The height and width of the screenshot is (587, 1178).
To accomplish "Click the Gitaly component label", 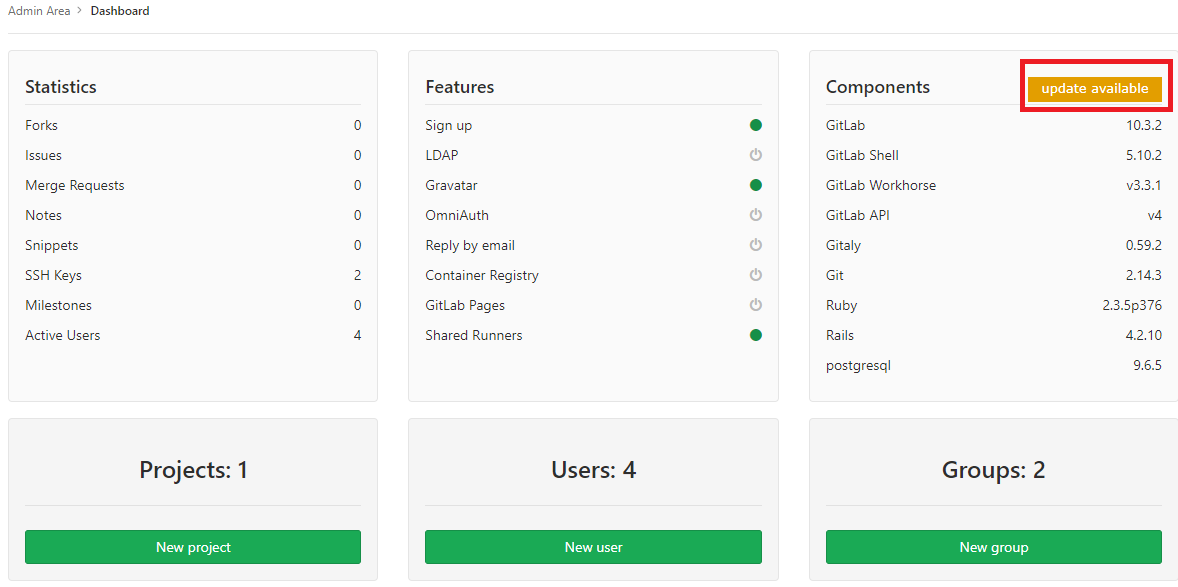I will [x=844, y=246].
